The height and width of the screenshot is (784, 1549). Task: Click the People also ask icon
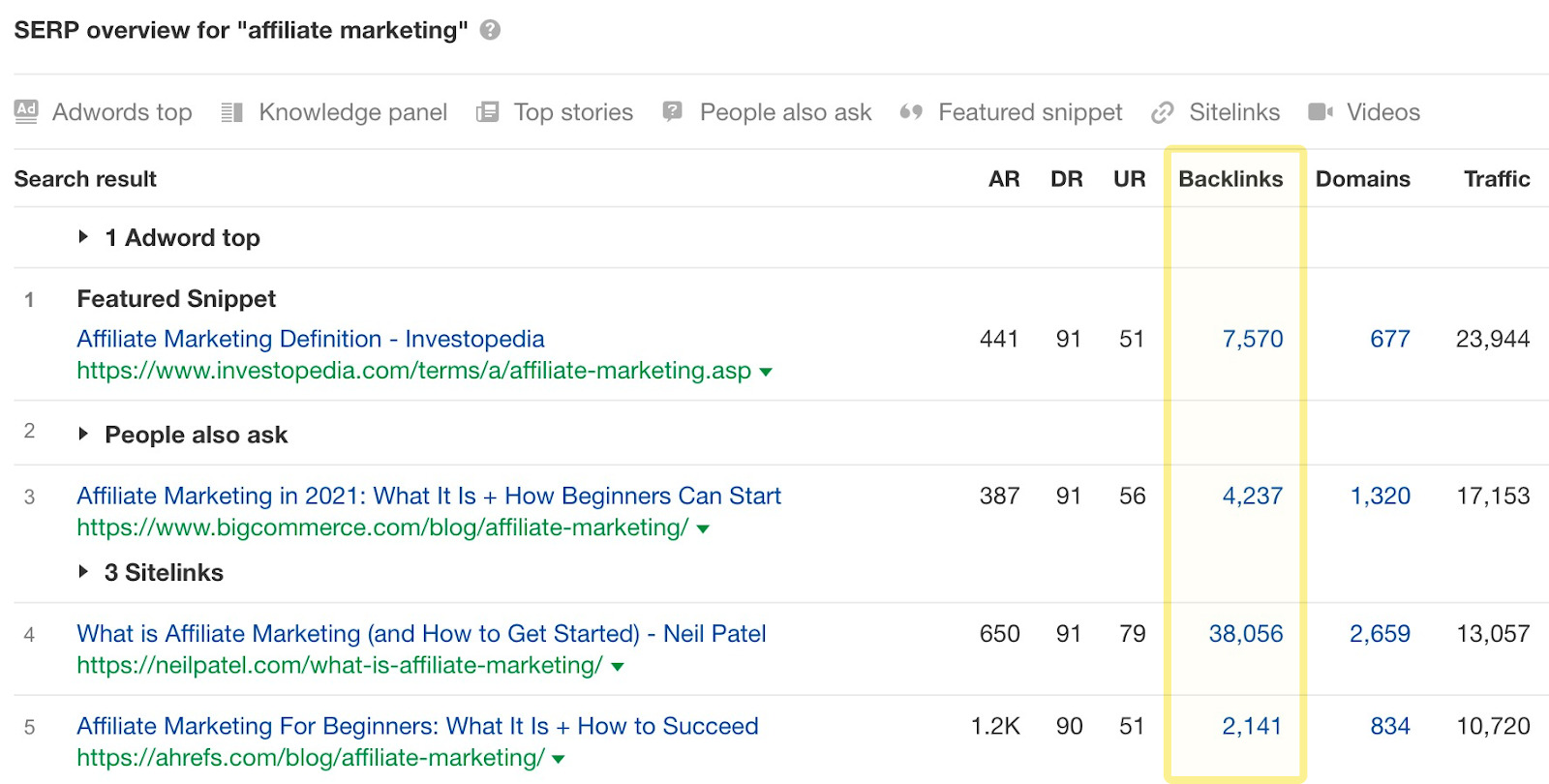pyautogui.click(x=672, y=111)
